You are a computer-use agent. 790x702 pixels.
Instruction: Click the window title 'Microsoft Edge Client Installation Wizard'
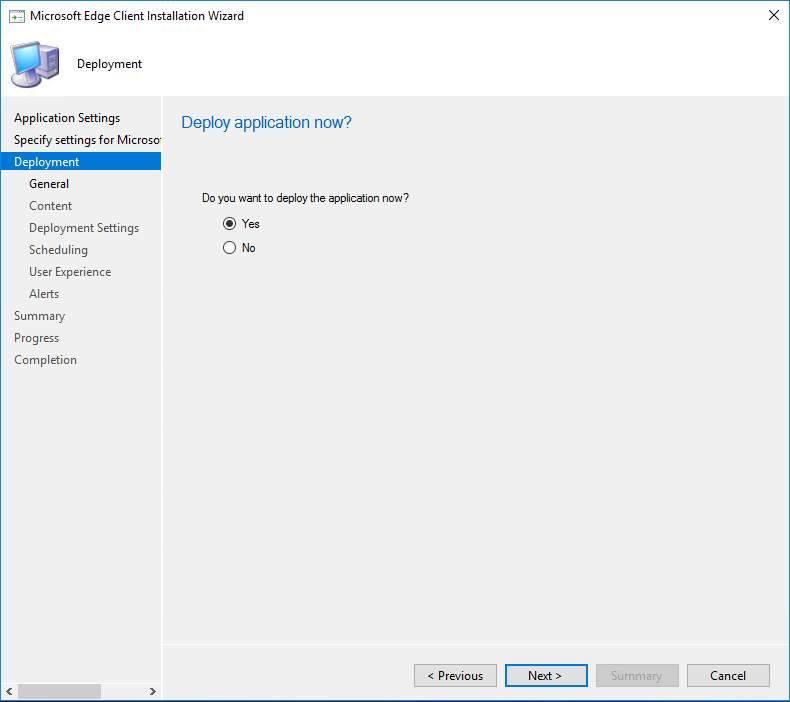[x=137, y=16]
